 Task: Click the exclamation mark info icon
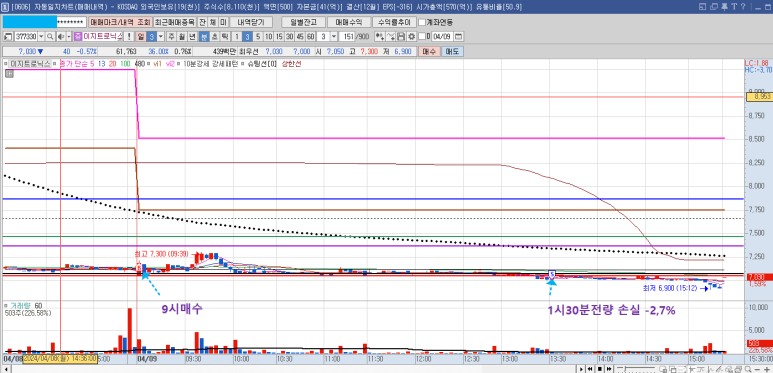(129, 36)
